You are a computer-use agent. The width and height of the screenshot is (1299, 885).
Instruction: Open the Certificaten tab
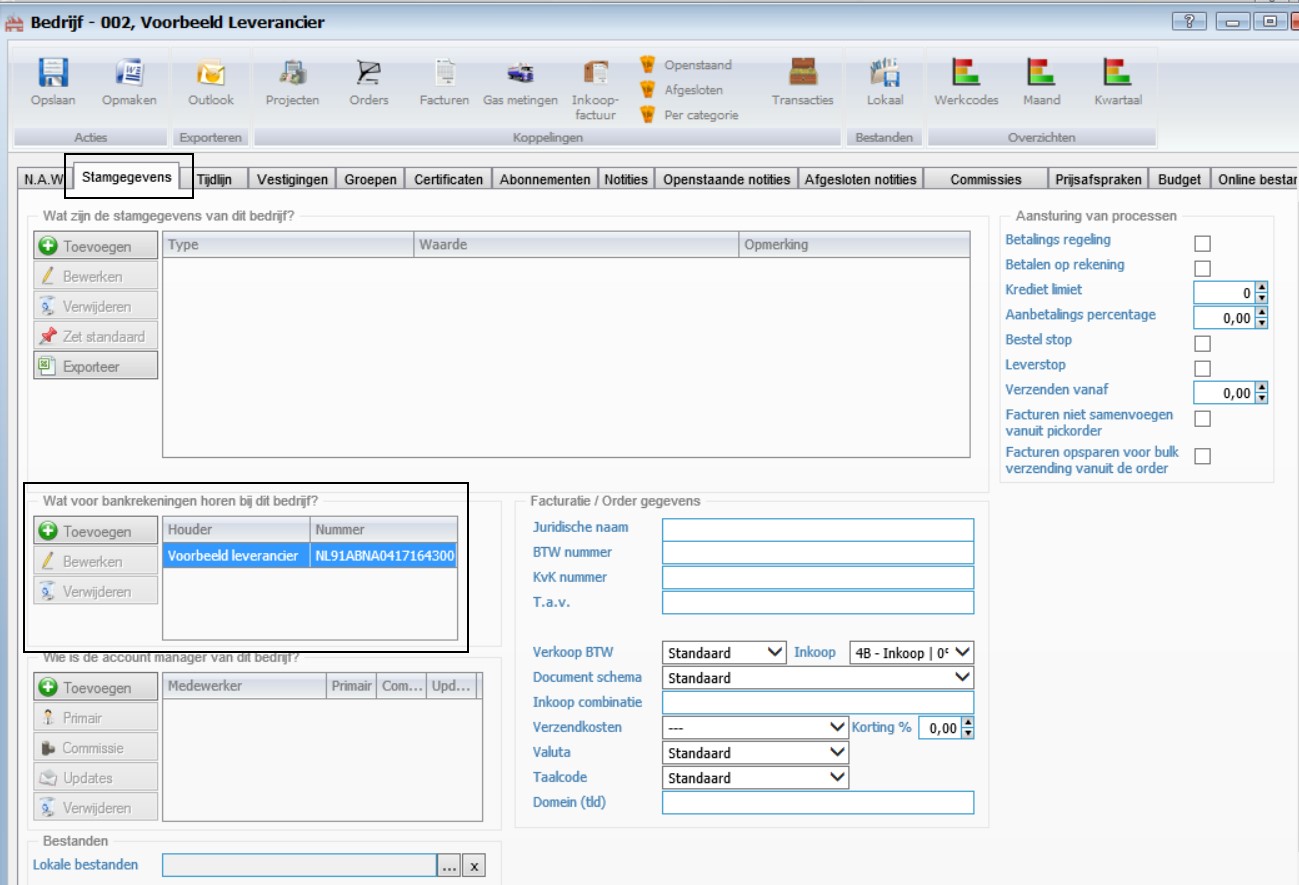point(449,180)
